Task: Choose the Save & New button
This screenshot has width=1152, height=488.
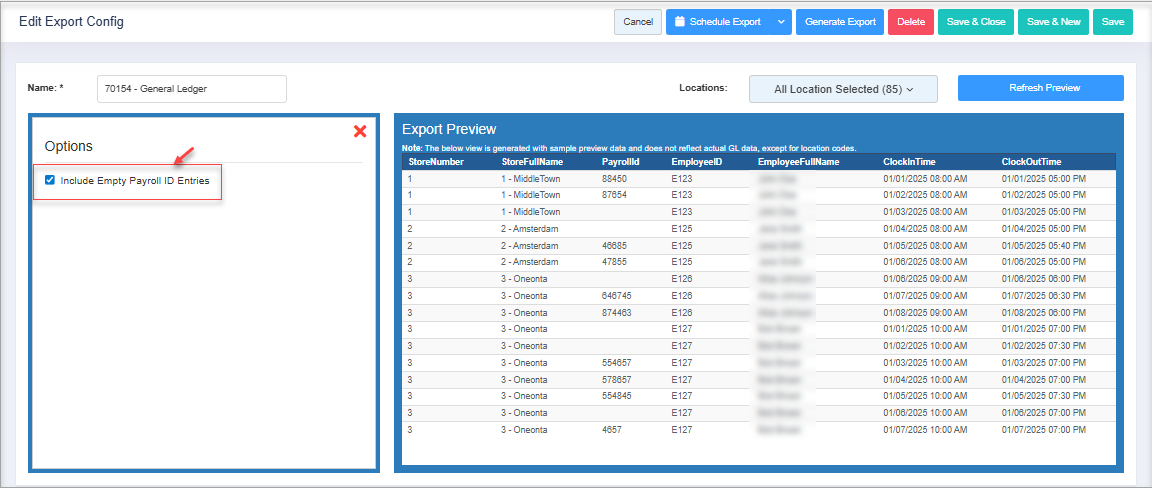Action: [1053, 22]
